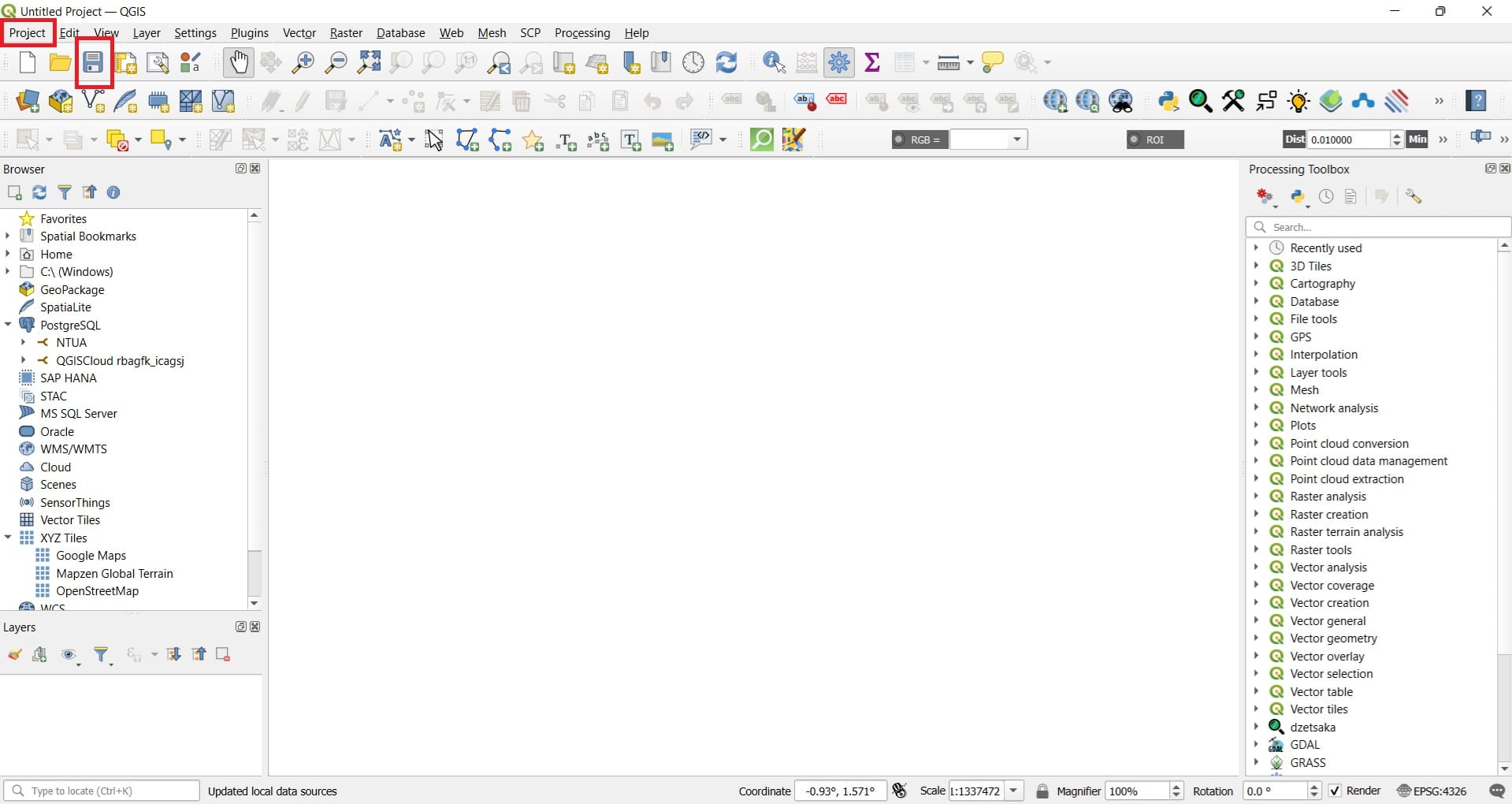1512x804 pixels.
Task: Open the Raster menu
Action: coord(346,32)
